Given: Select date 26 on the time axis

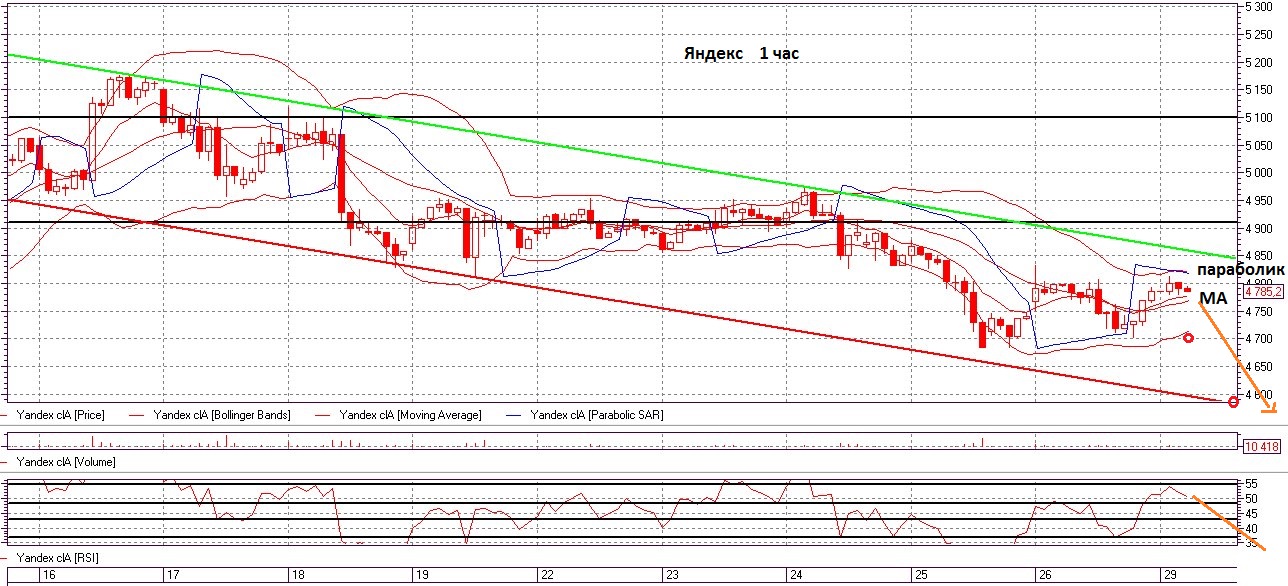Looking at the screenshot, I should pos(1046,575).
